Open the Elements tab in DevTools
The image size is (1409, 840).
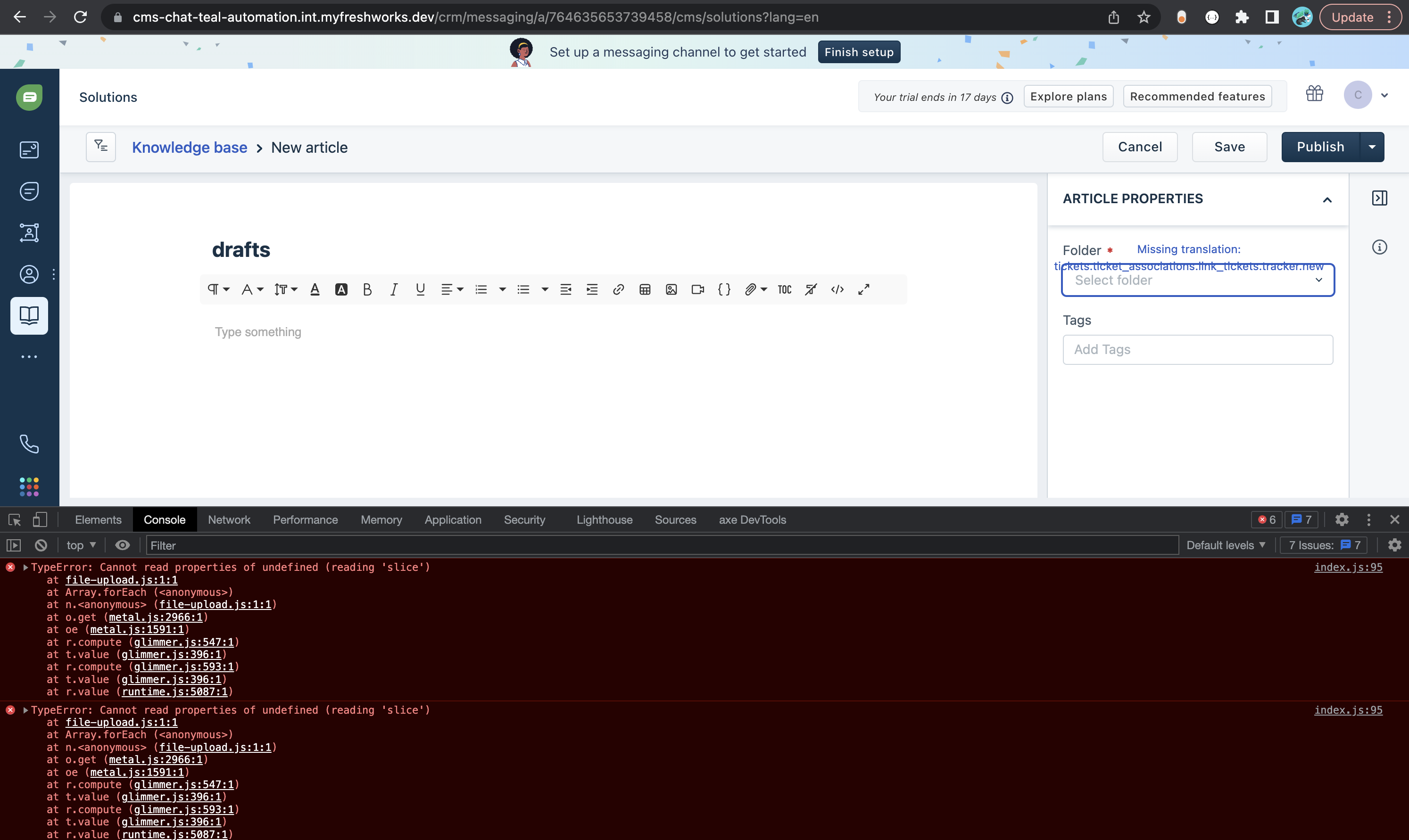pos(98,519)
